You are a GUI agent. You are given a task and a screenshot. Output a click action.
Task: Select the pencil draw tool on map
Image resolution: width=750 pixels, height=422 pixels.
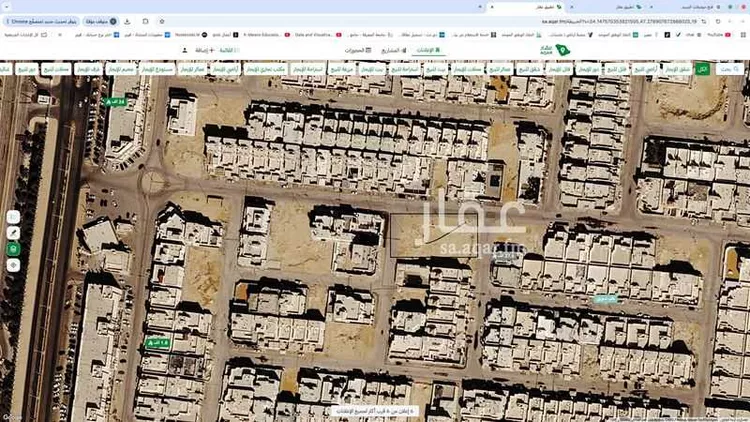point(13,233)
